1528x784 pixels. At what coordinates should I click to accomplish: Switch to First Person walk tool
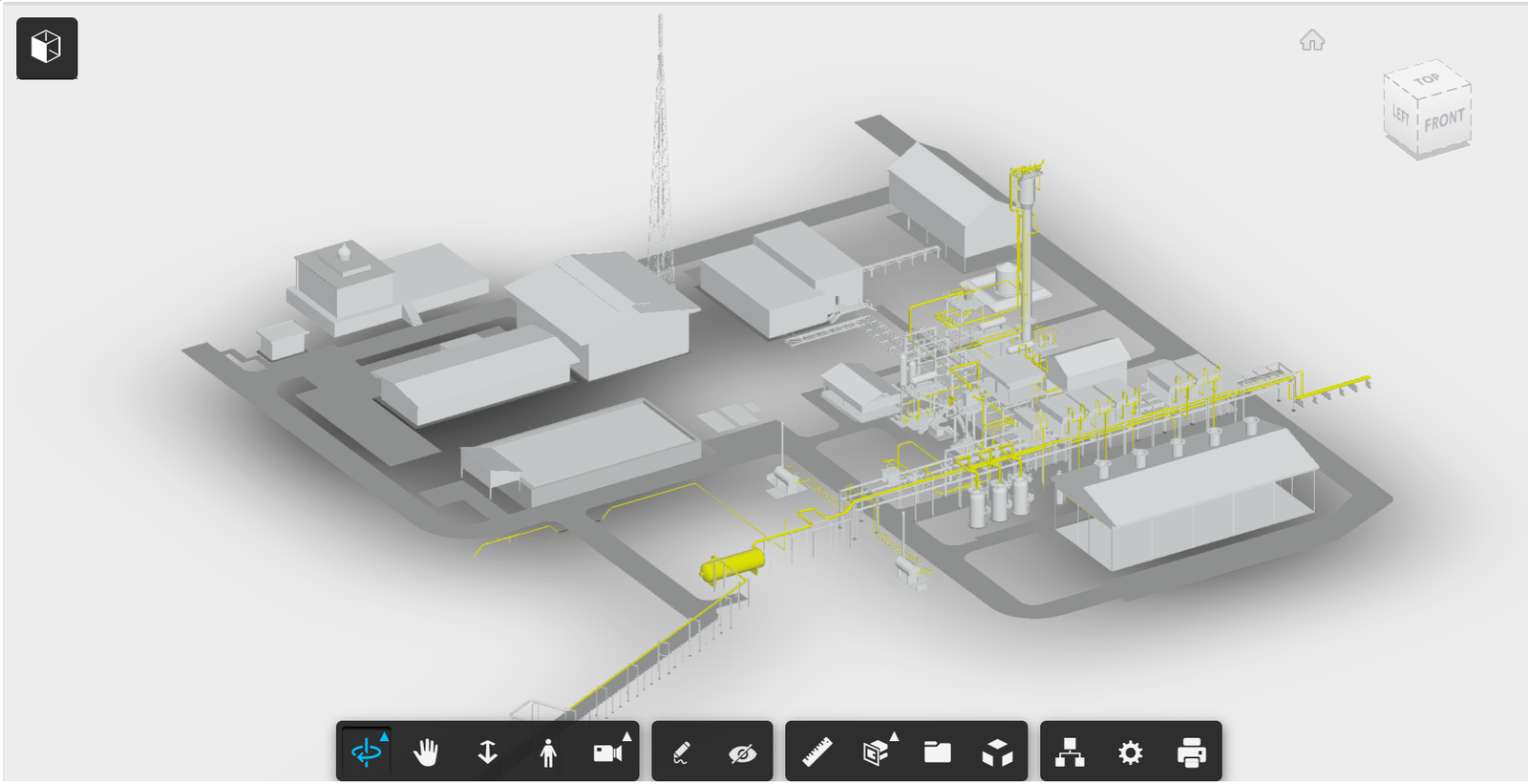click(548, 752)
